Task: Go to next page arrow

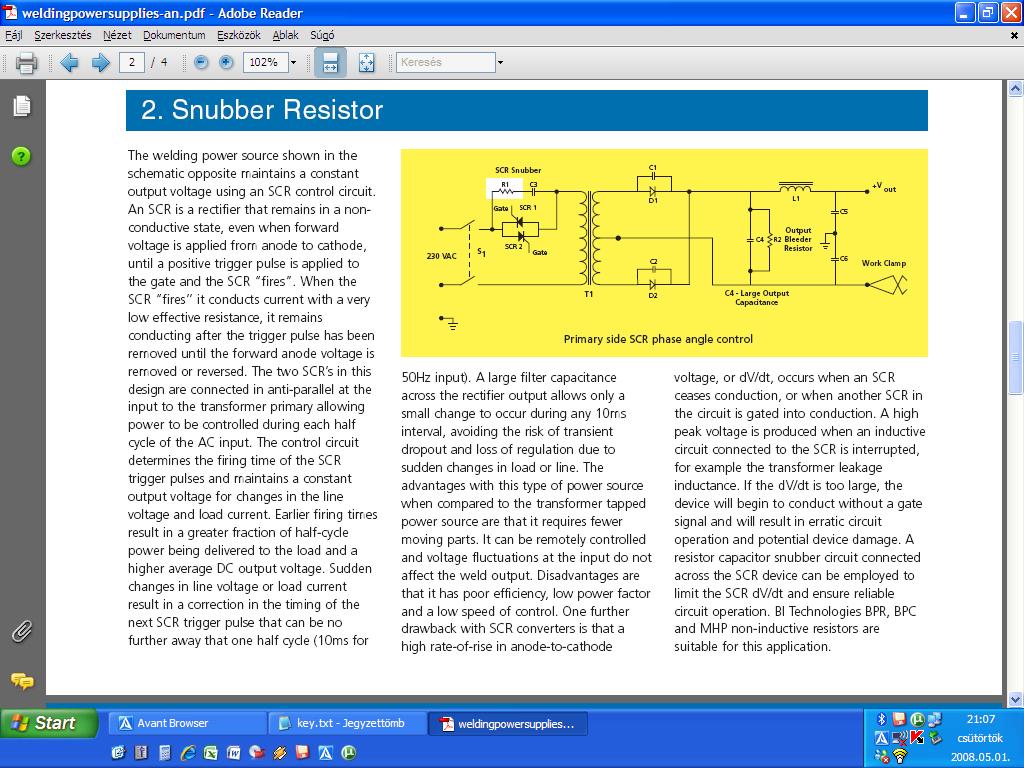Action: coord(100,63)
